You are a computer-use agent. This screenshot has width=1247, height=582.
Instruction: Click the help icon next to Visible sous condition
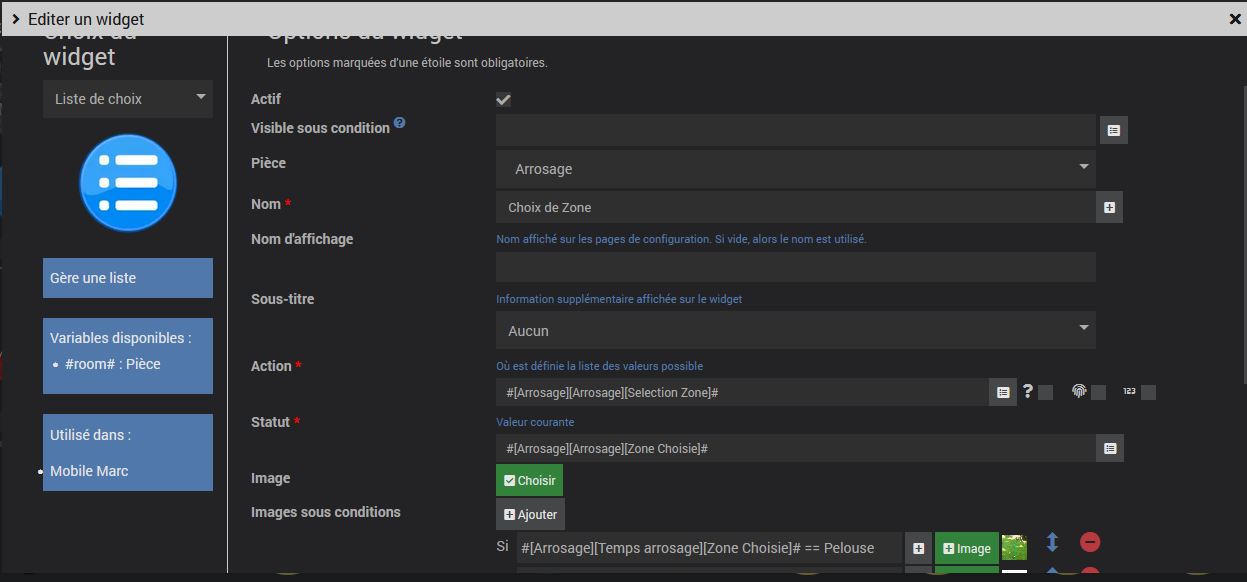pyautogui.click(x=399, y=123)
